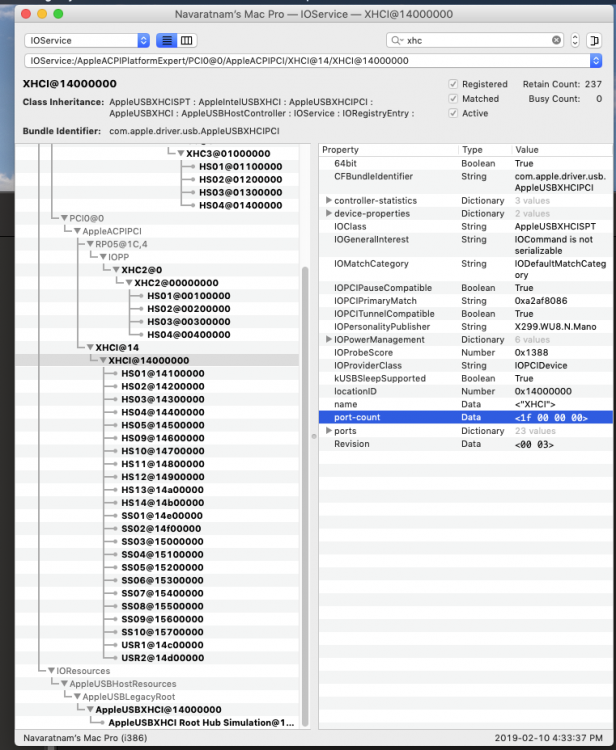Select the IOProviderClass property row
The height and width of the screenshot is (750, 616).
click(465, 365)
